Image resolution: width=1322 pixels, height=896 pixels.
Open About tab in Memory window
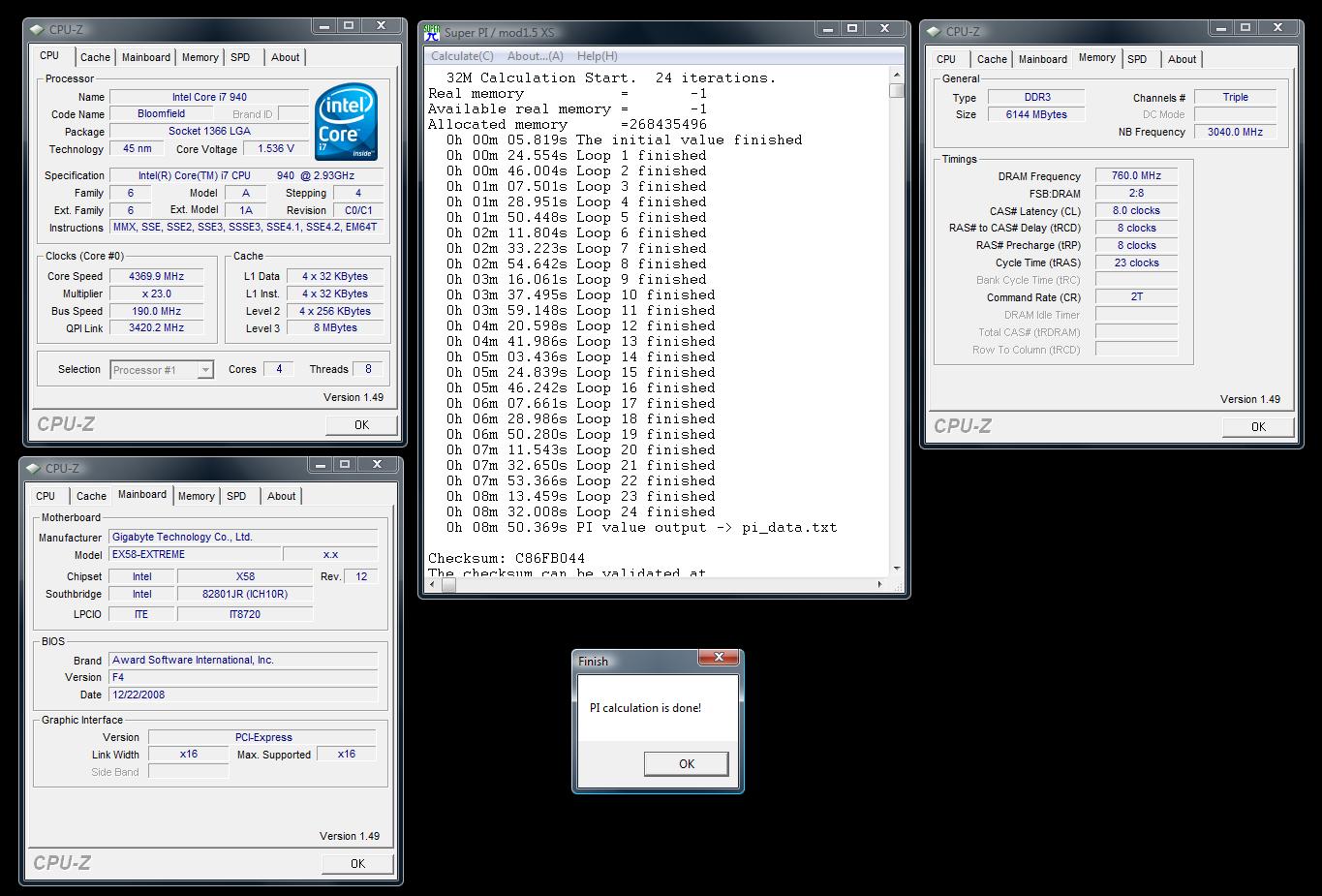tap(1182, 59)
